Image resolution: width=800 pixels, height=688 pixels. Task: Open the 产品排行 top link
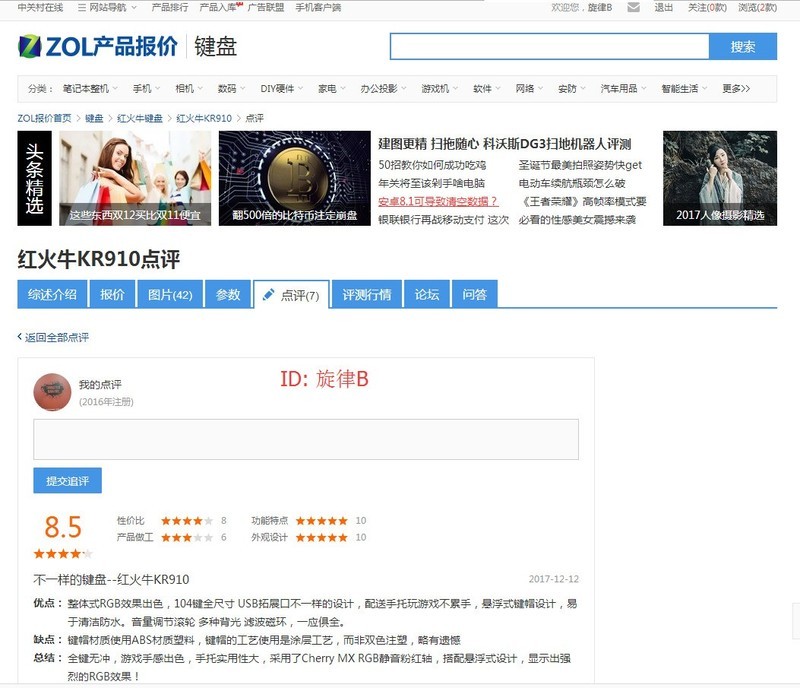tap(170, 7)
